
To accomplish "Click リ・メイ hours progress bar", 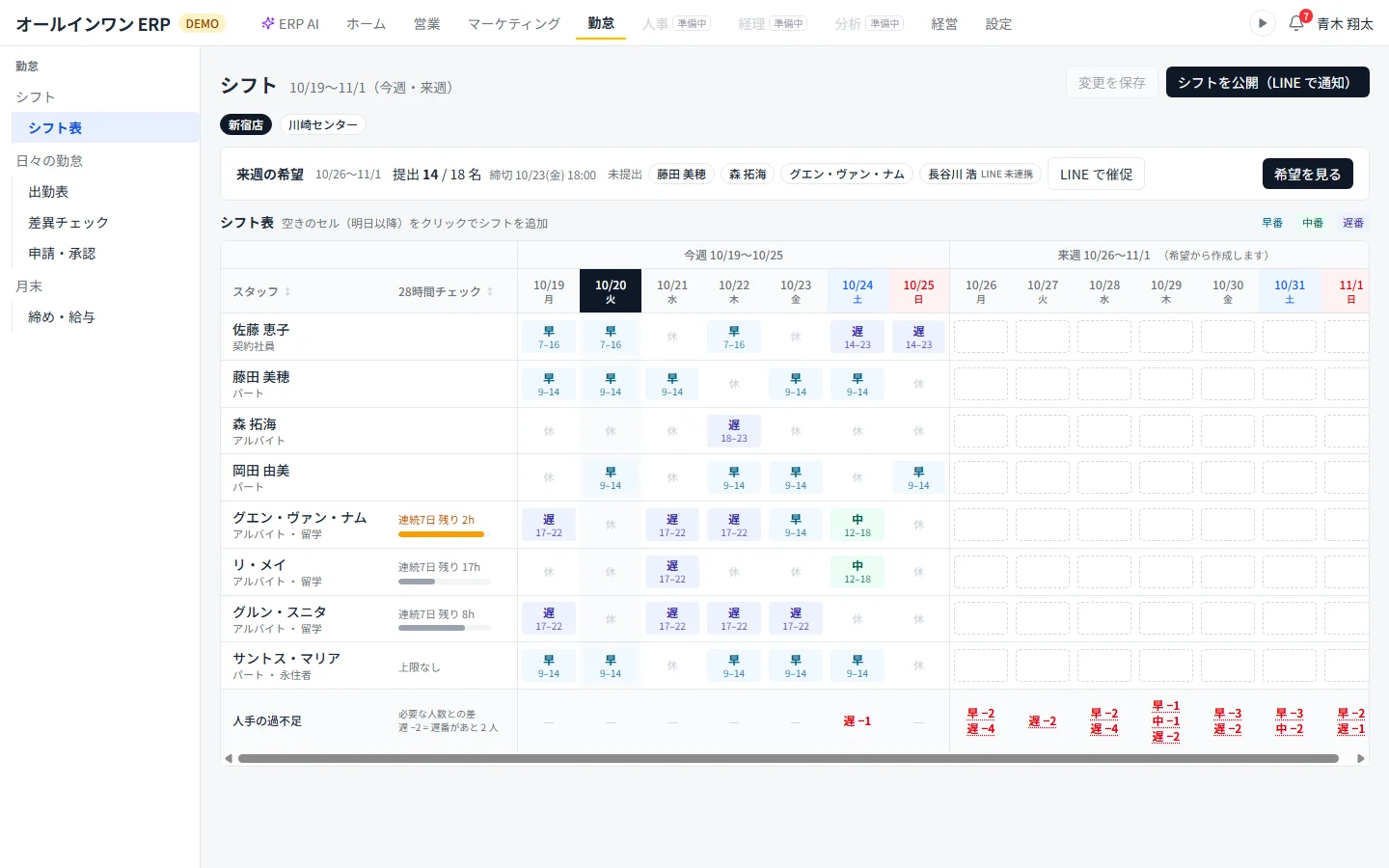I will [445, 582].
